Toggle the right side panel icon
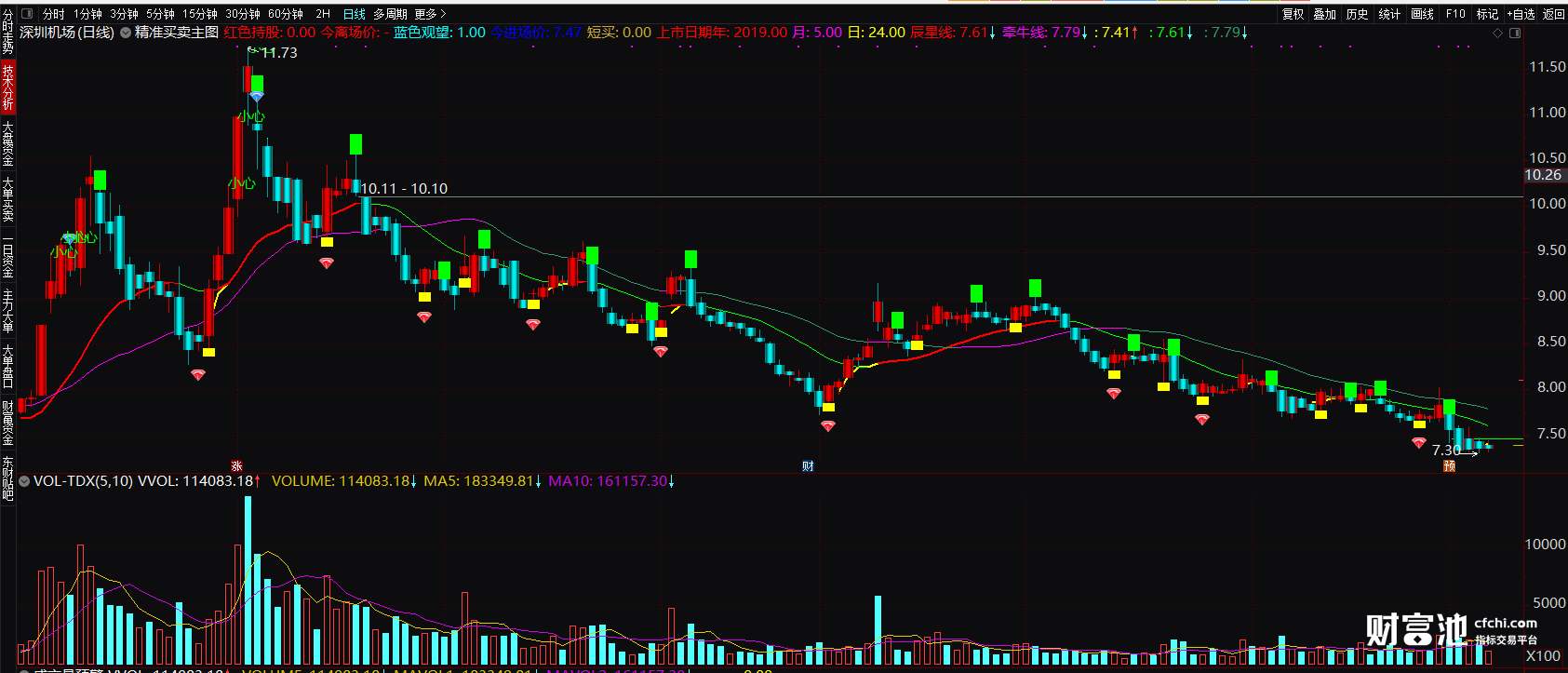Viewport: 1568px width, 673px height. point(1515,33)
